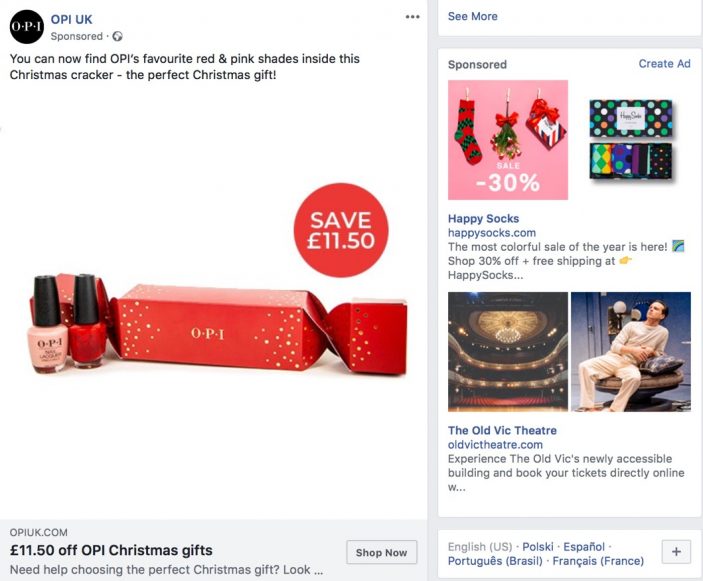Click the Create Ad link
Screen dimensions: 703x581
click(664, 64)
